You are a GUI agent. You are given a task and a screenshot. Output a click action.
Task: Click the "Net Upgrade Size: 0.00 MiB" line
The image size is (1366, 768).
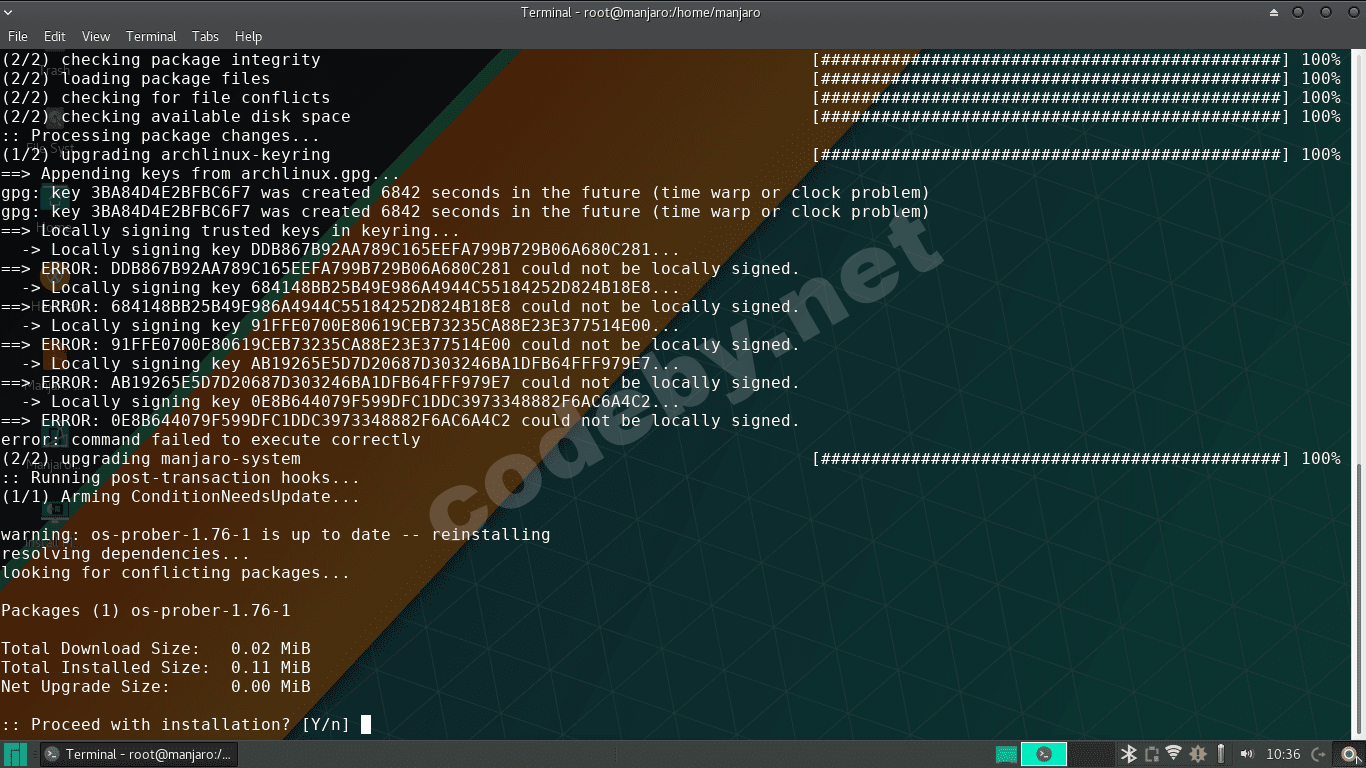156,686
